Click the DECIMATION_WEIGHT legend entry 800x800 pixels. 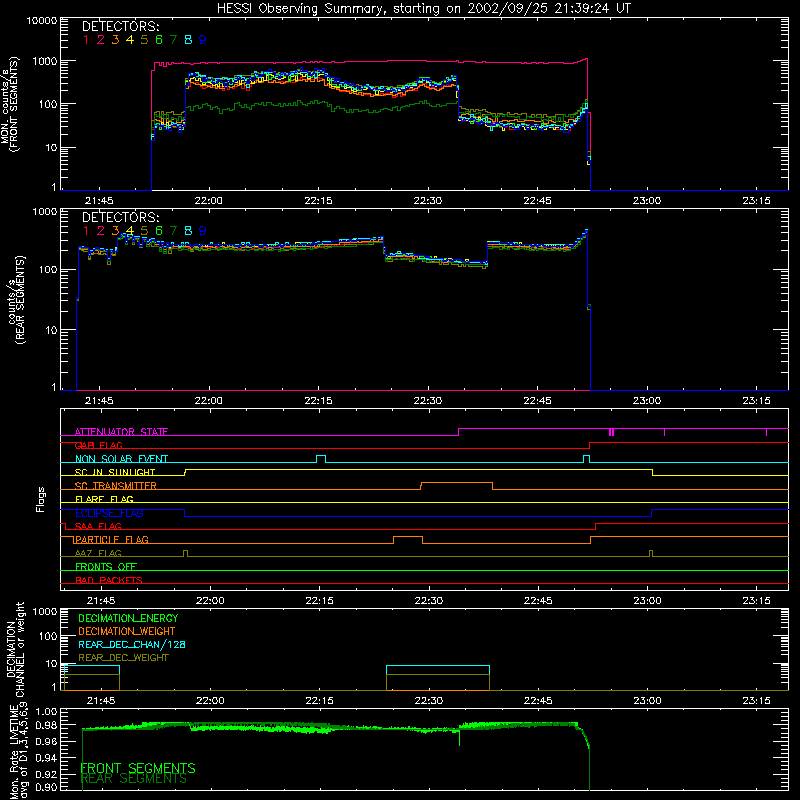(127, 631)
